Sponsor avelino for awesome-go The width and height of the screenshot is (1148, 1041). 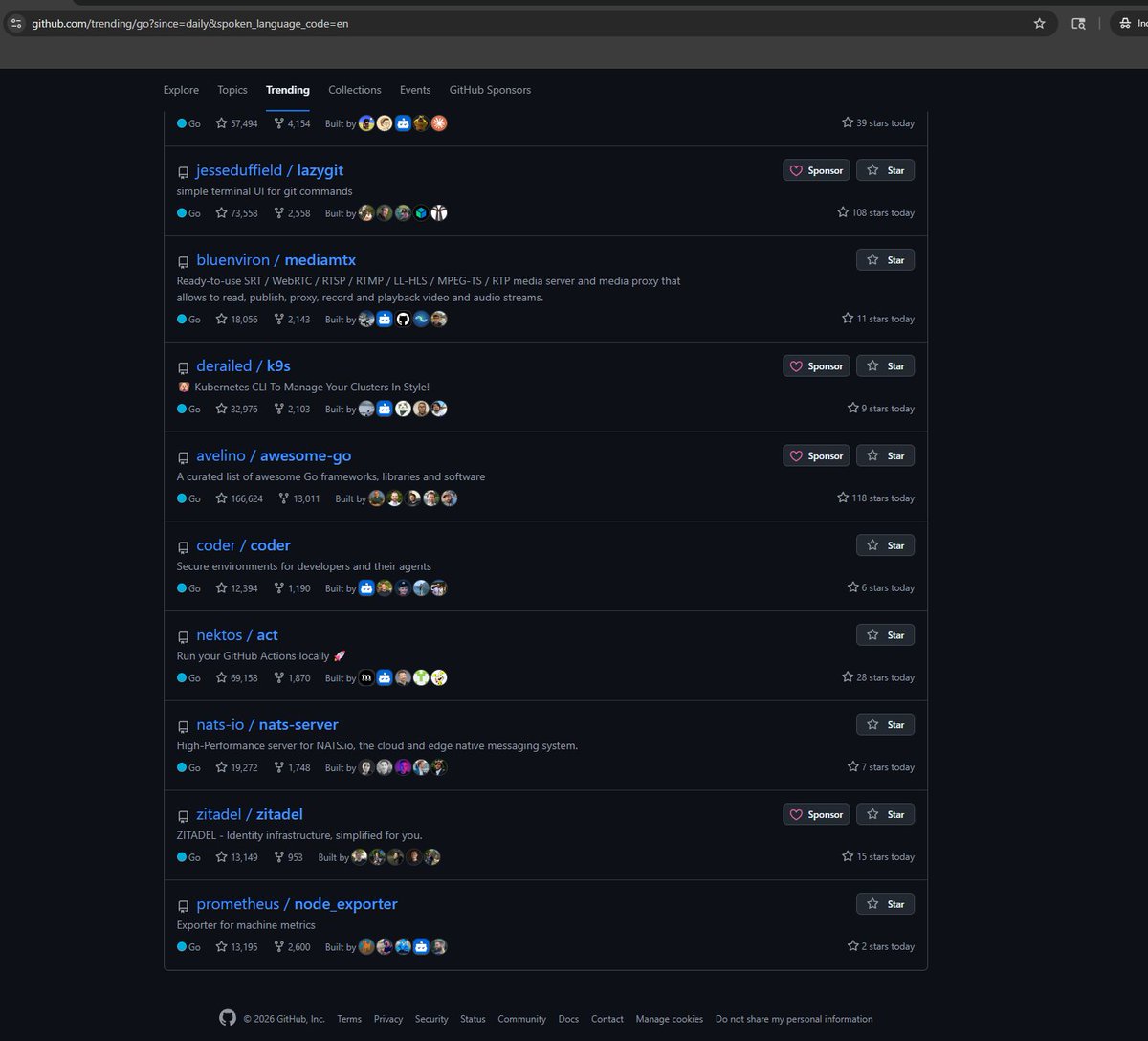pos(816,456)
